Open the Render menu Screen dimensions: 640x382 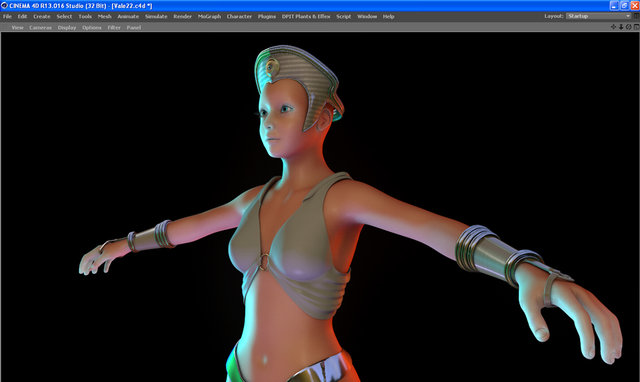coord(182,16)
